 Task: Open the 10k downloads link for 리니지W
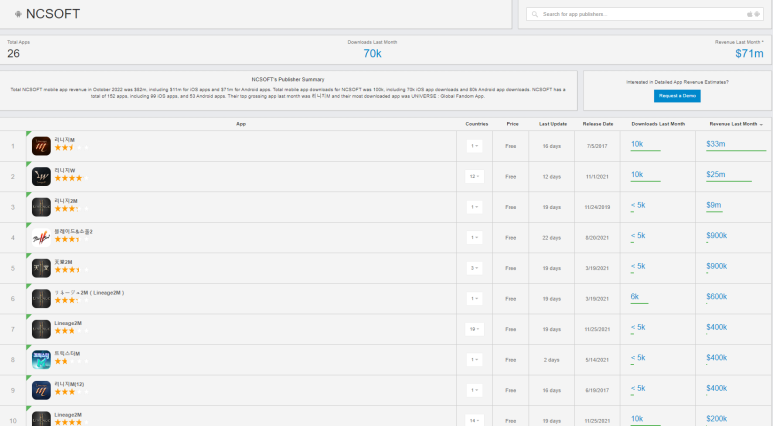[637, 175]
